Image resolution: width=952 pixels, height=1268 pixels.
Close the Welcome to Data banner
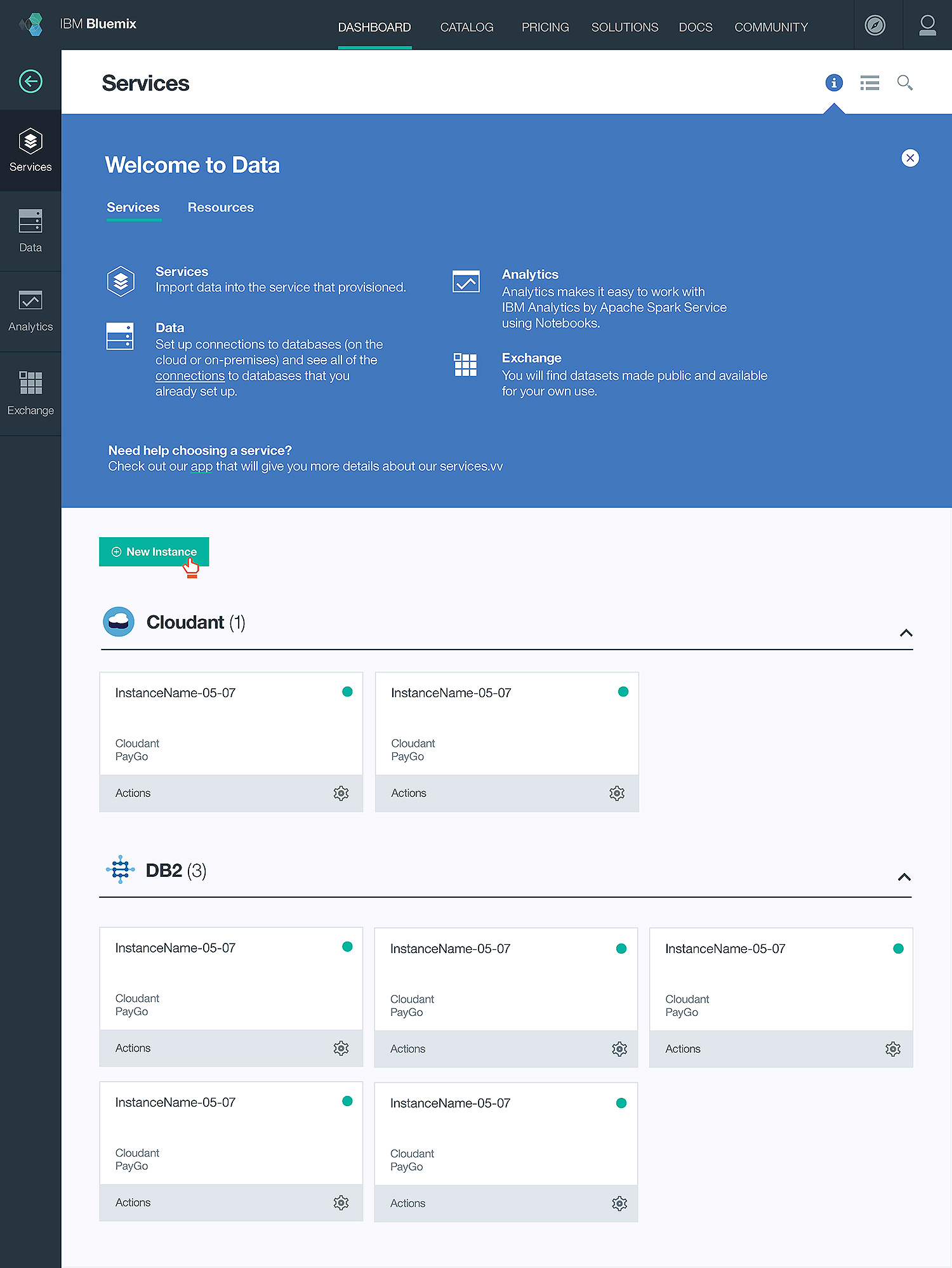(910, 158)
